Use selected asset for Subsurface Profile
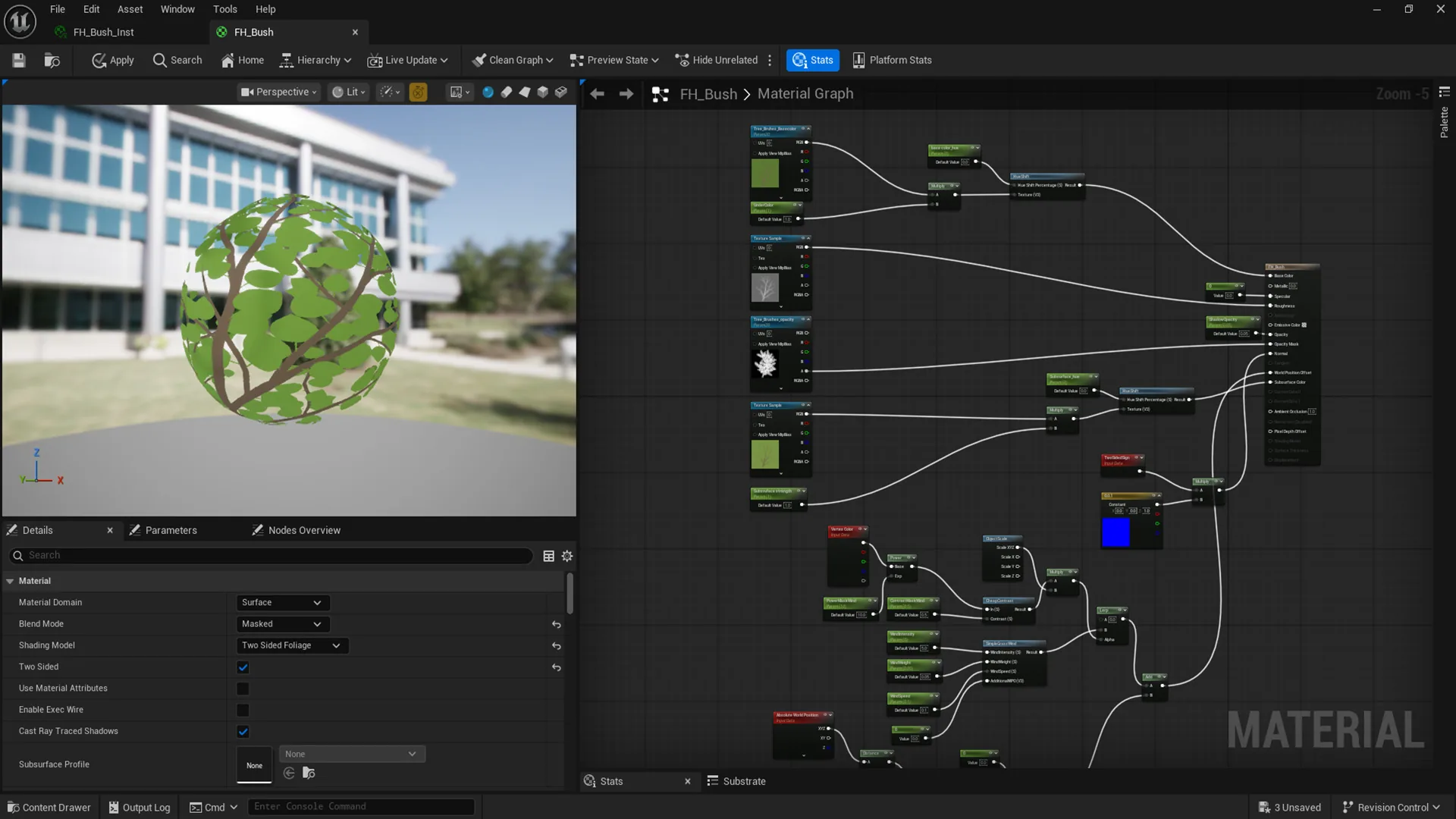 pyautogui.click(x=289, y=773)
